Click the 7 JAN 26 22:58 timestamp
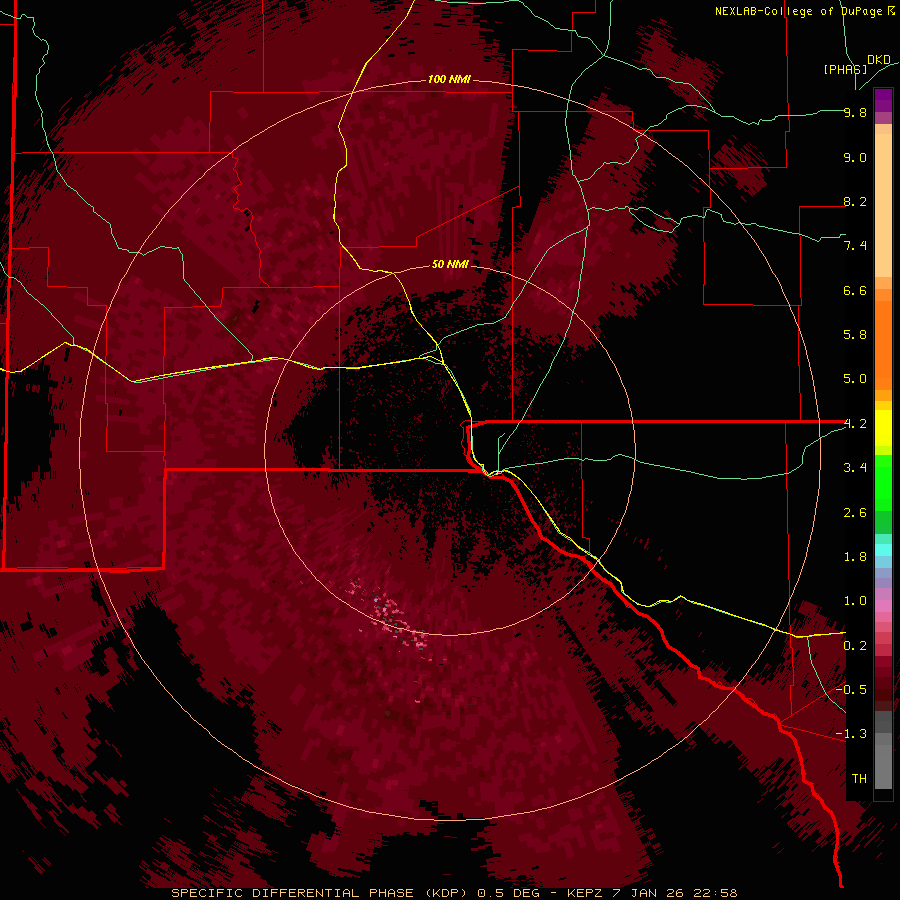900x900 pixels. pos(675,893)
